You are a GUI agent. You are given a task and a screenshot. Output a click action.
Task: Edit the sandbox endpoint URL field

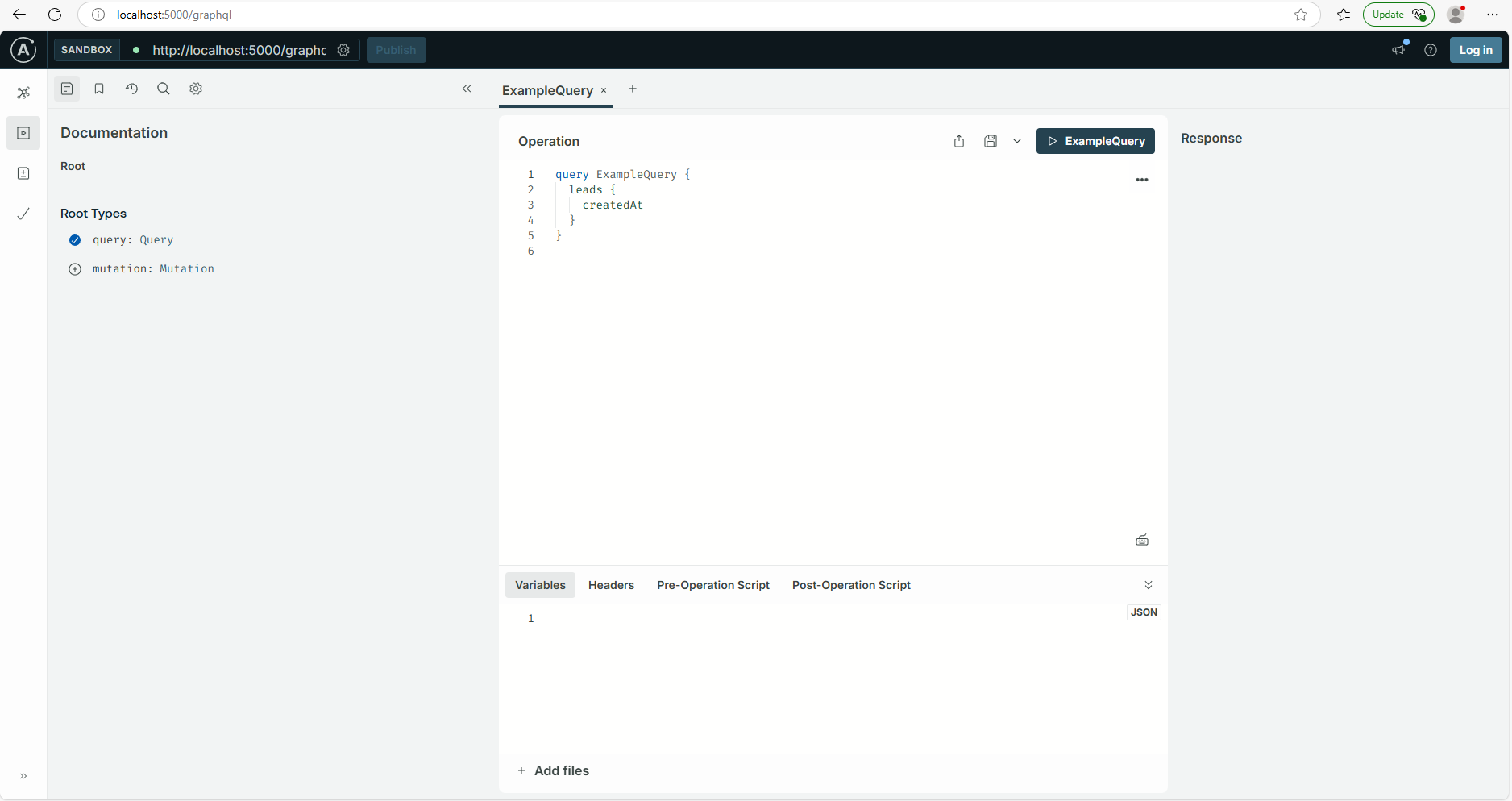point(239,50)
